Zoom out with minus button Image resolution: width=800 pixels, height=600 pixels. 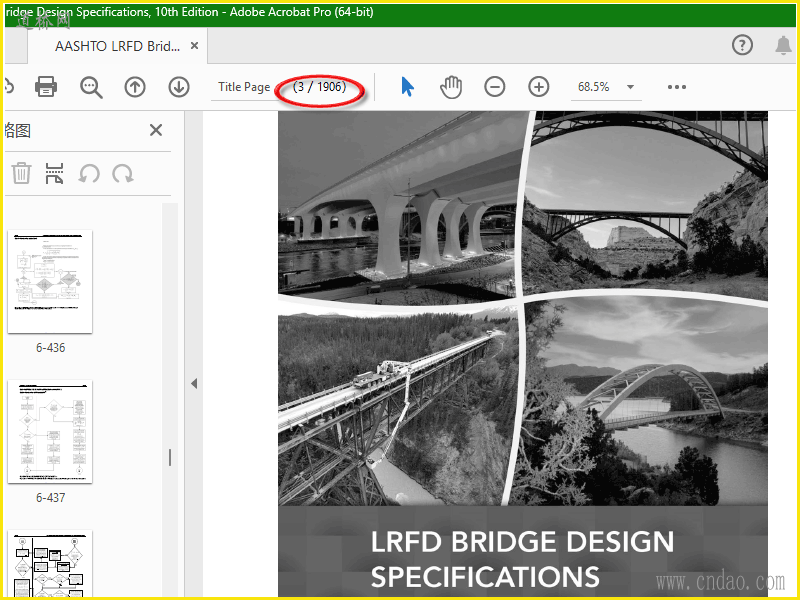pyautogui.click(x=495, y=87)
